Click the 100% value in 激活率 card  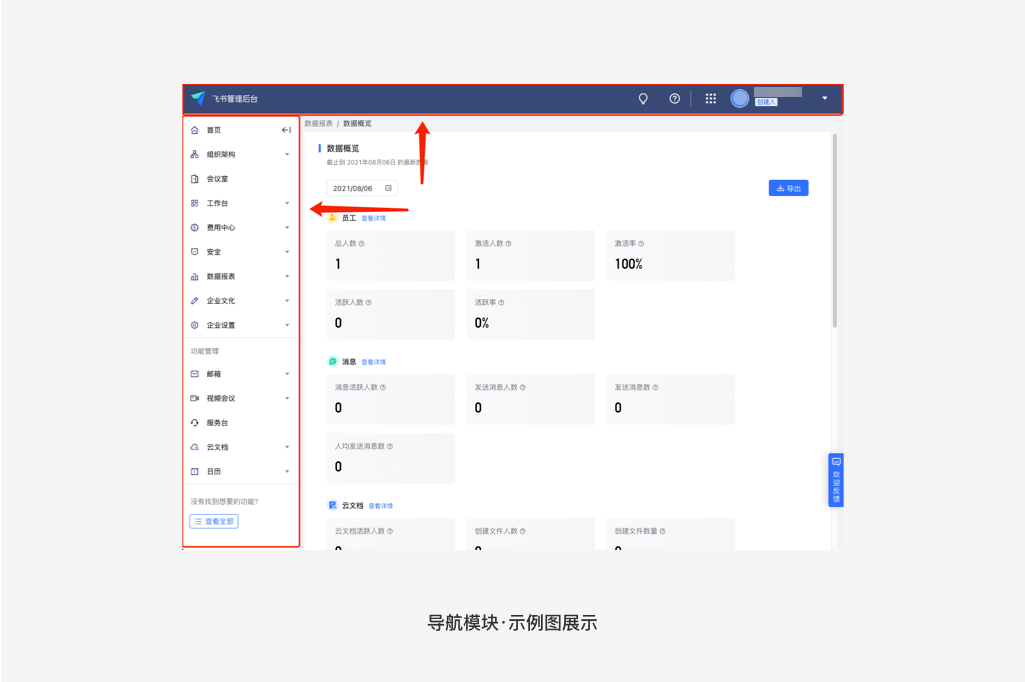pyautogui.click(x=628, y=264)
